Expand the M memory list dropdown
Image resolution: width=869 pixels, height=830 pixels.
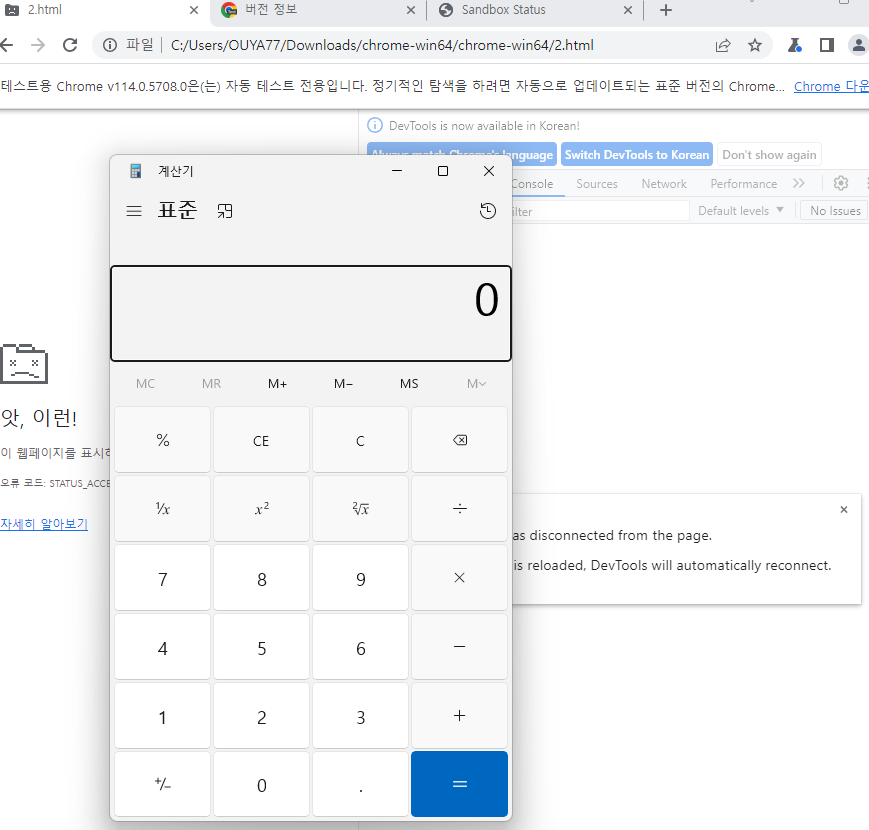pos(476,383)
